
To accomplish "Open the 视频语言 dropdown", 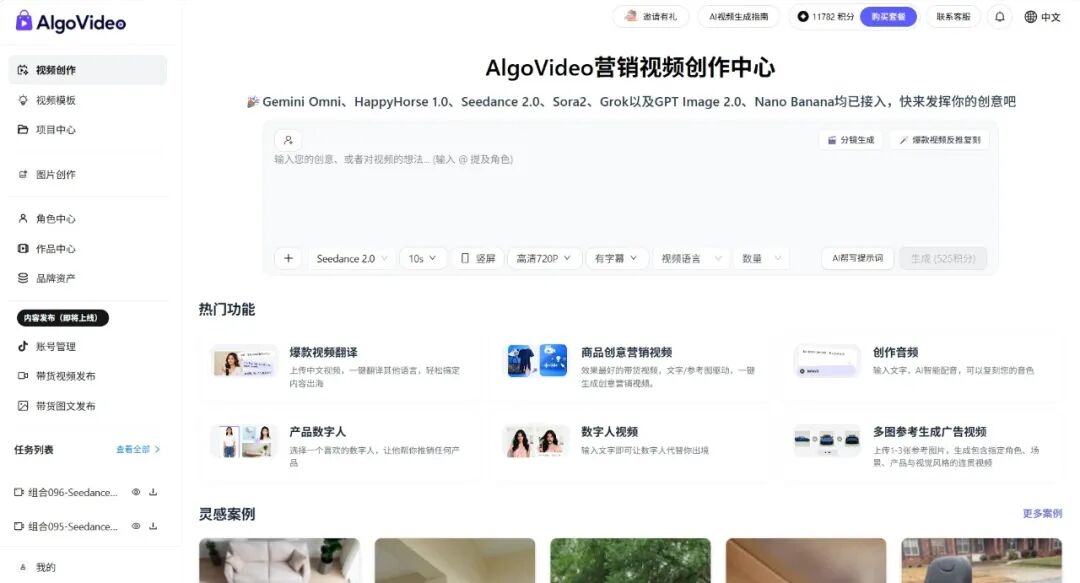I will click(x=692, y=258).
